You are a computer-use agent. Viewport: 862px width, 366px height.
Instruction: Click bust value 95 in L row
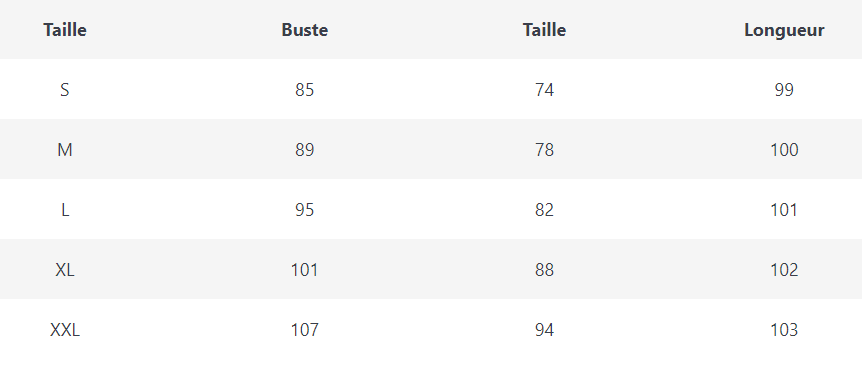[x=305, y=209]
